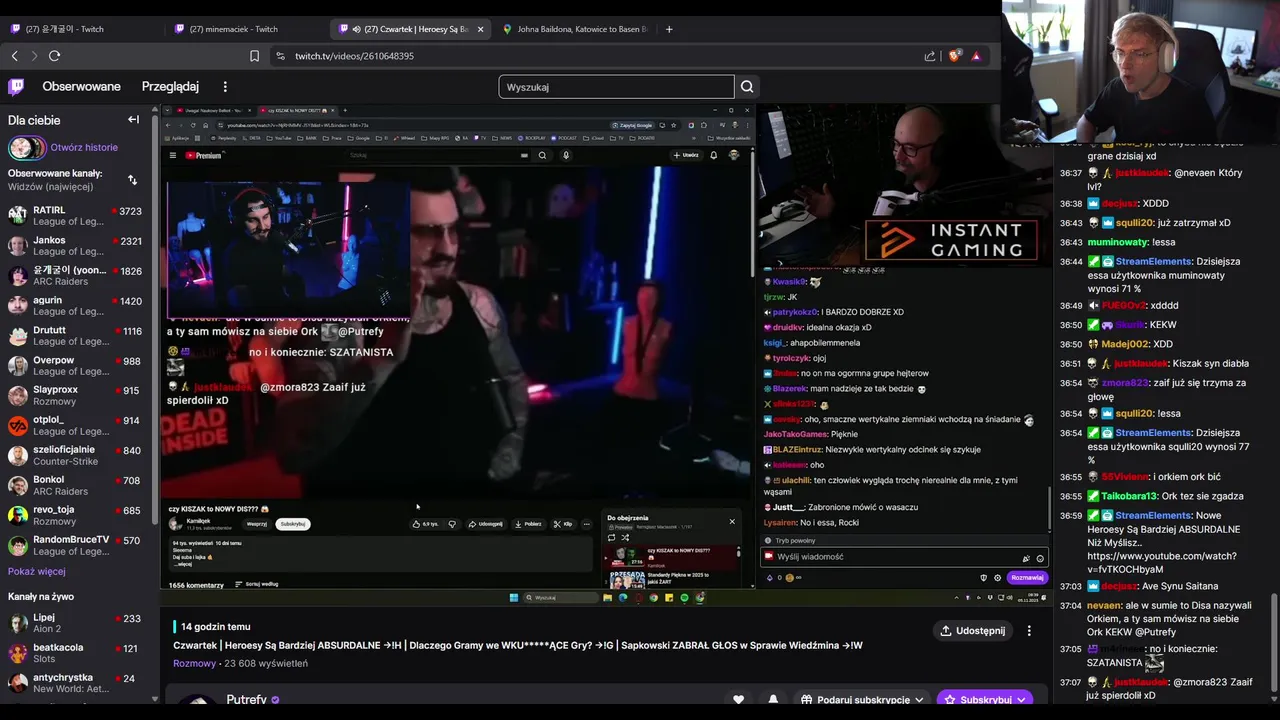Open a new browser tab with plus
The width and height of the screenshot is (1280, 720).
tap(669, 29)
